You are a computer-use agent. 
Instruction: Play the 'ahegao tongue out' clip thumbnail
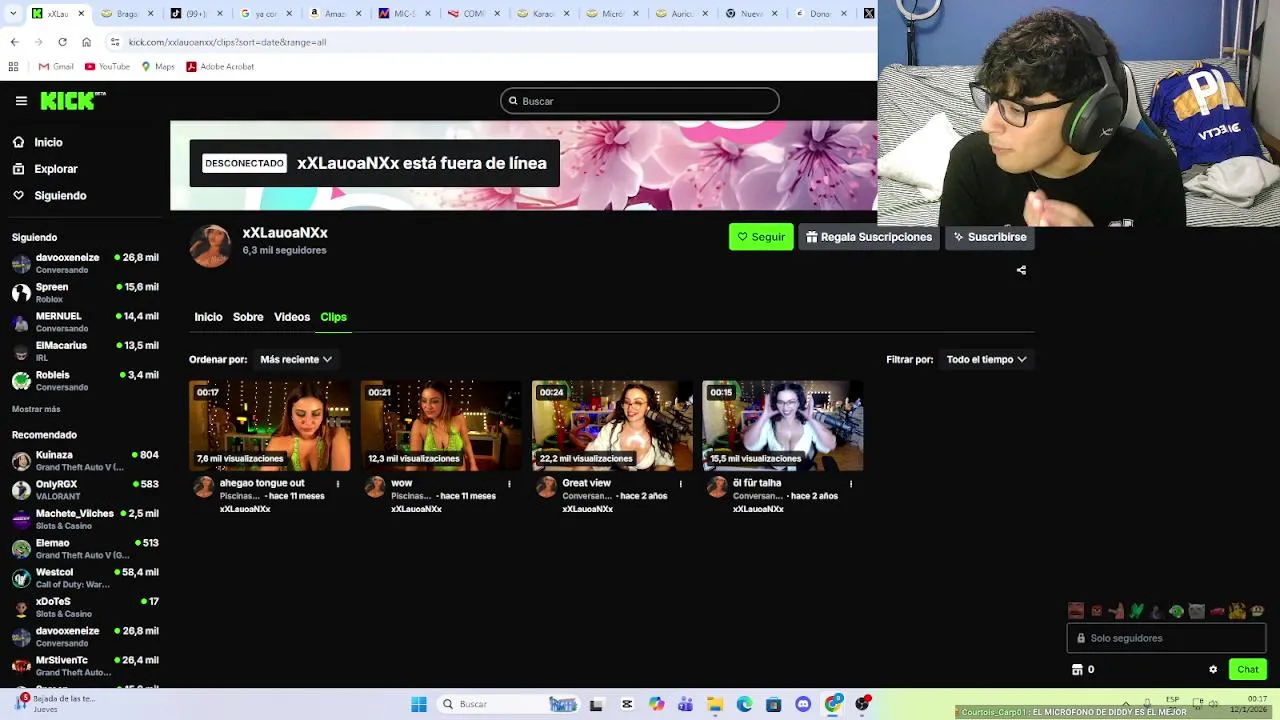(270, 425)
